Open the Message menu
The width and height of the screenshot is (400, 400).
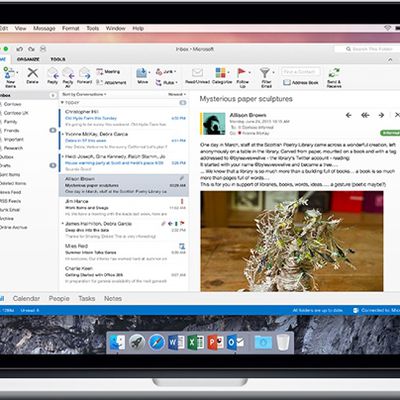(x=44, y=28)
